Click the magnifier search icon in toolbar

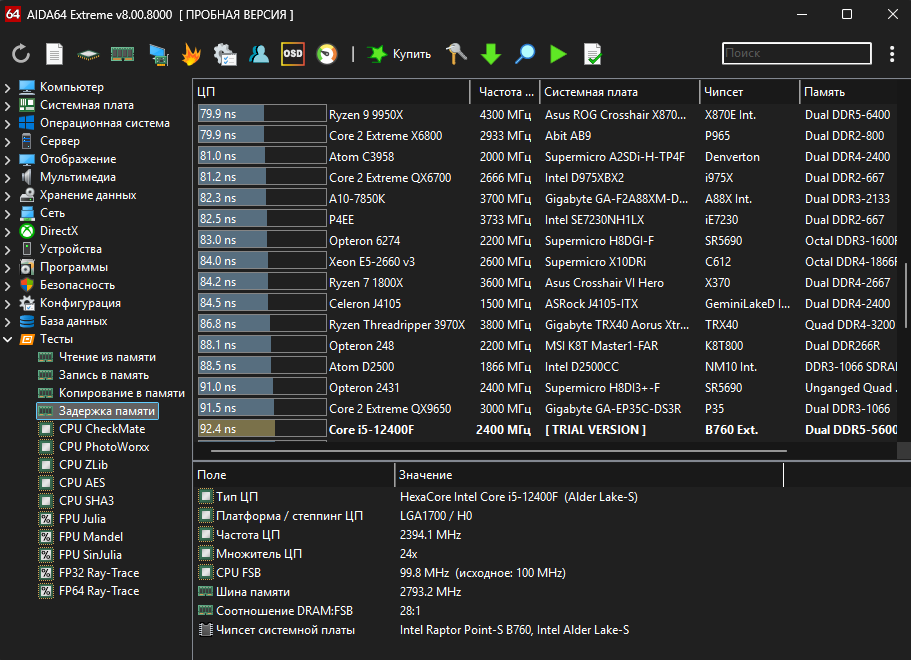pyautogui.click(x=524, y=54)
